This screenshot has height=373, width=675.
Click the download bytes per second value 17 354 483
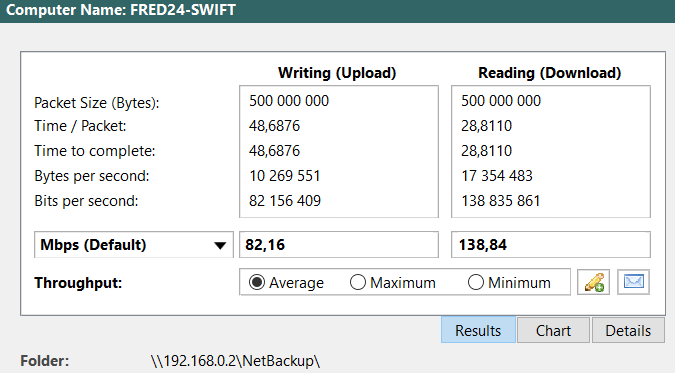[x=497, y=176]
